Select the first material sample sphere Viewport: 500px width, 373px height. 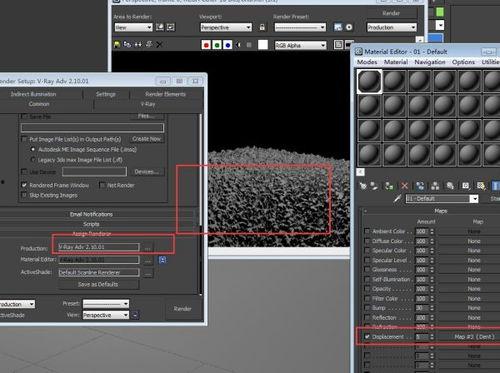pos(369,81)
